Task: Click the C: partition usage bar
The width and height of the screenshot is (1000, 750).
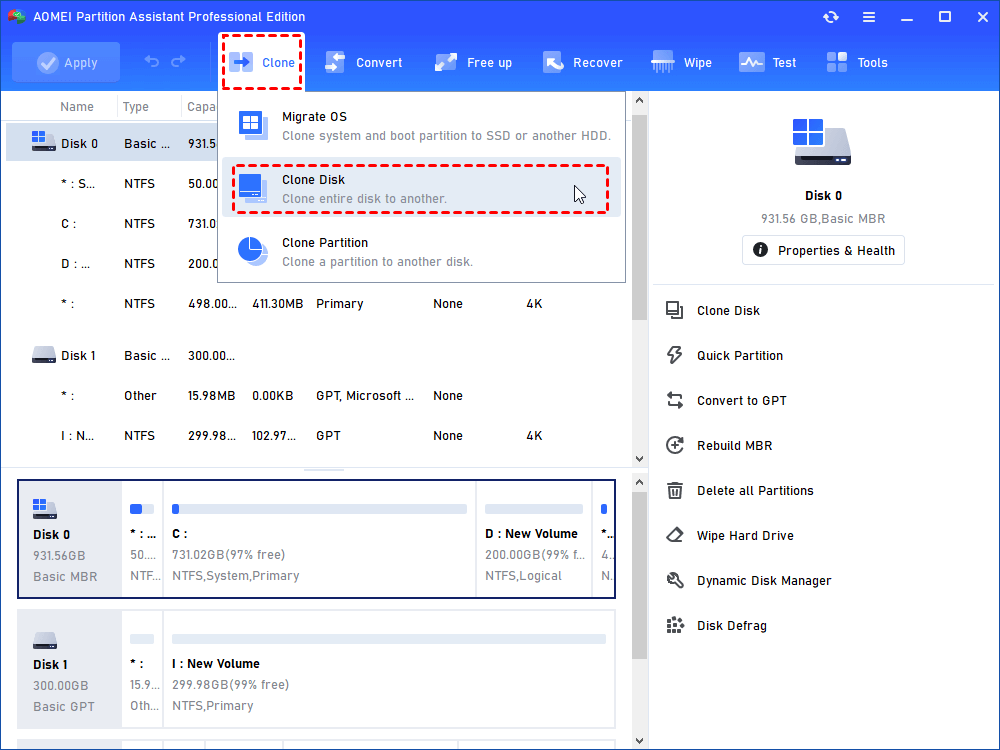Action: (319, 509)
